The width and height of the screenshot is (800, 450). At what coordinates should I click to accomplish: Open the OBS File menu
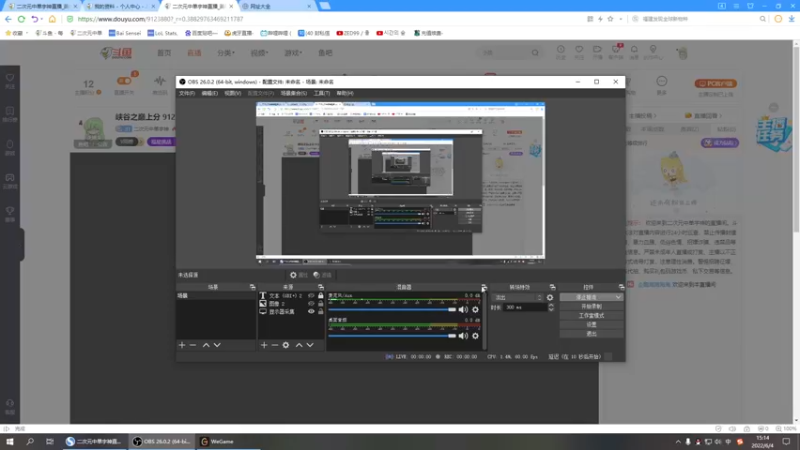(186, 93)
